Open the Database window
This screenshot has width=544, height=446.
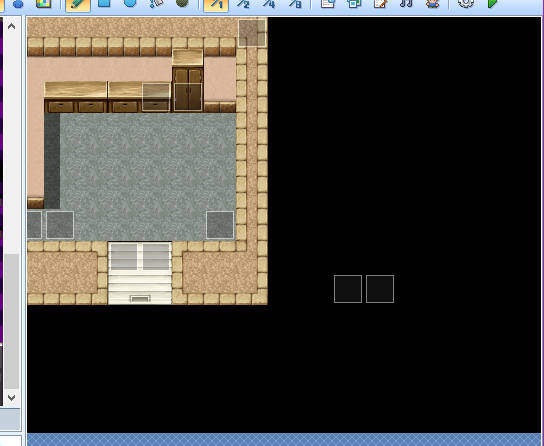[x=328, y=3]
